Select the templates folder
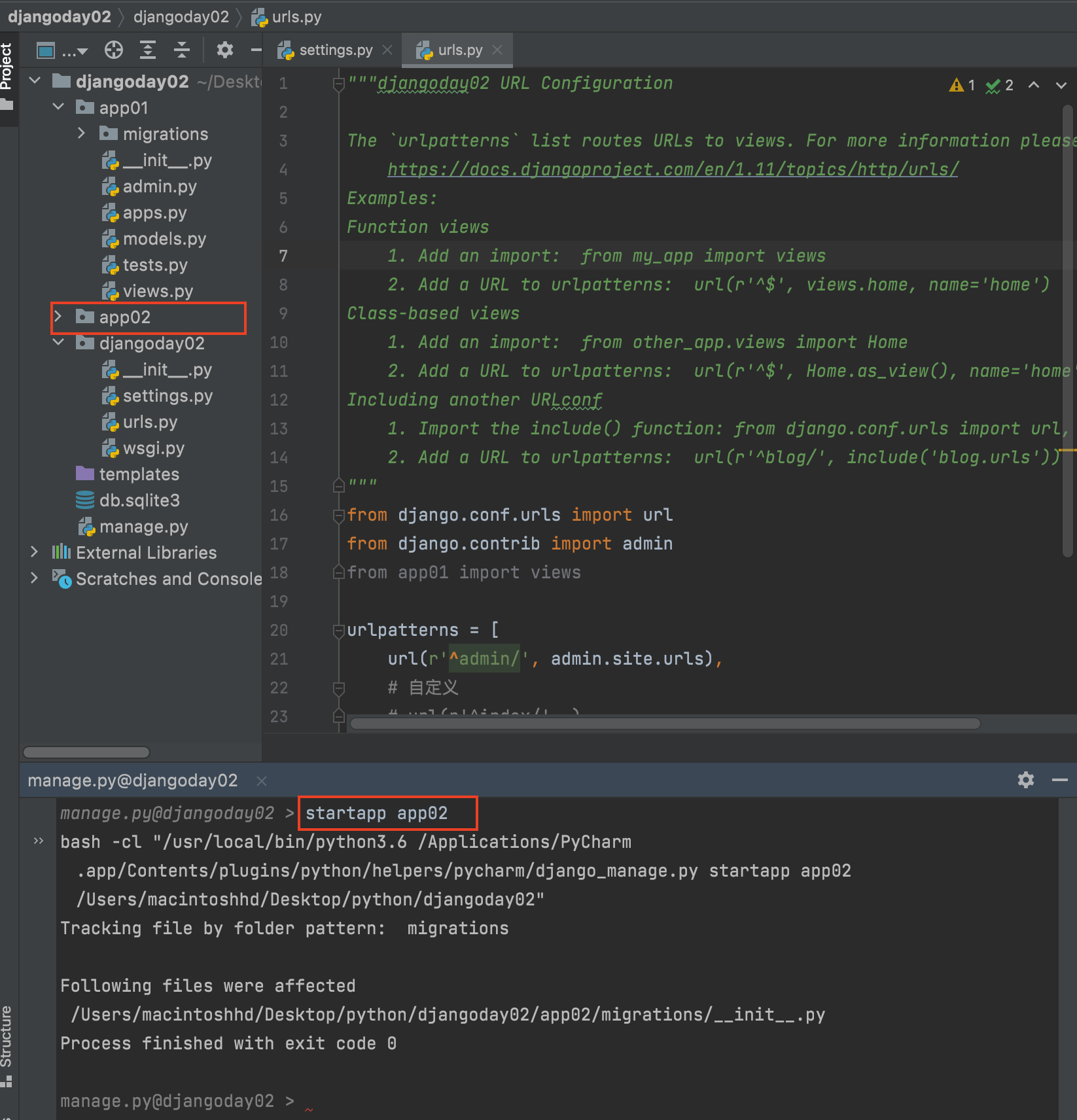This screenshot has height=1120, width=1077. (128, 474)
